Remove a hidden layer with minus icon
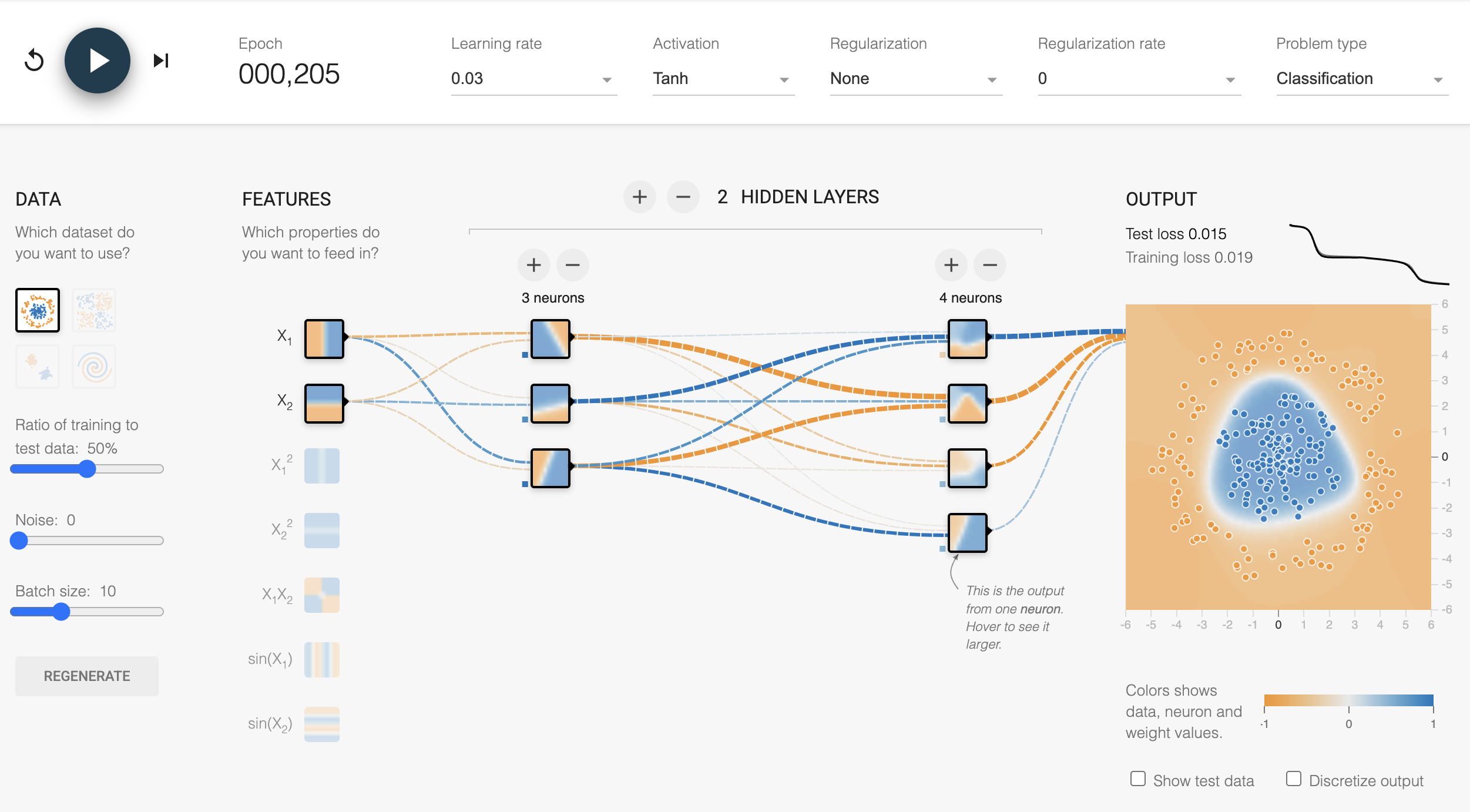Screen dimensions: 1470x812 683,197
